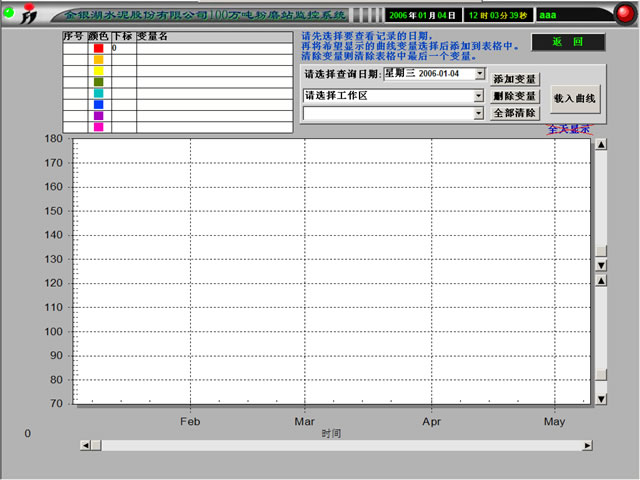640x480 pixels.
Task: Click the upper vertical scrollbar's up arrow
Action: [x=601, y=144]
